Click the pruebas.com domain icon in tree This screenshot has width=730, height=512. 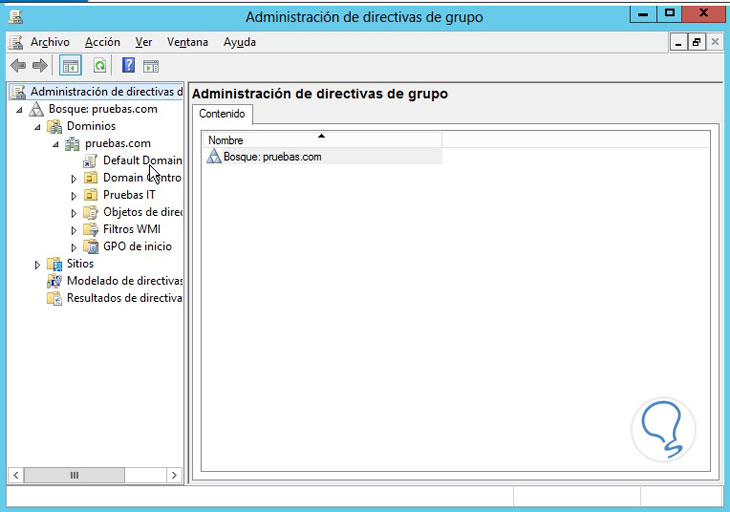point(72,144)
